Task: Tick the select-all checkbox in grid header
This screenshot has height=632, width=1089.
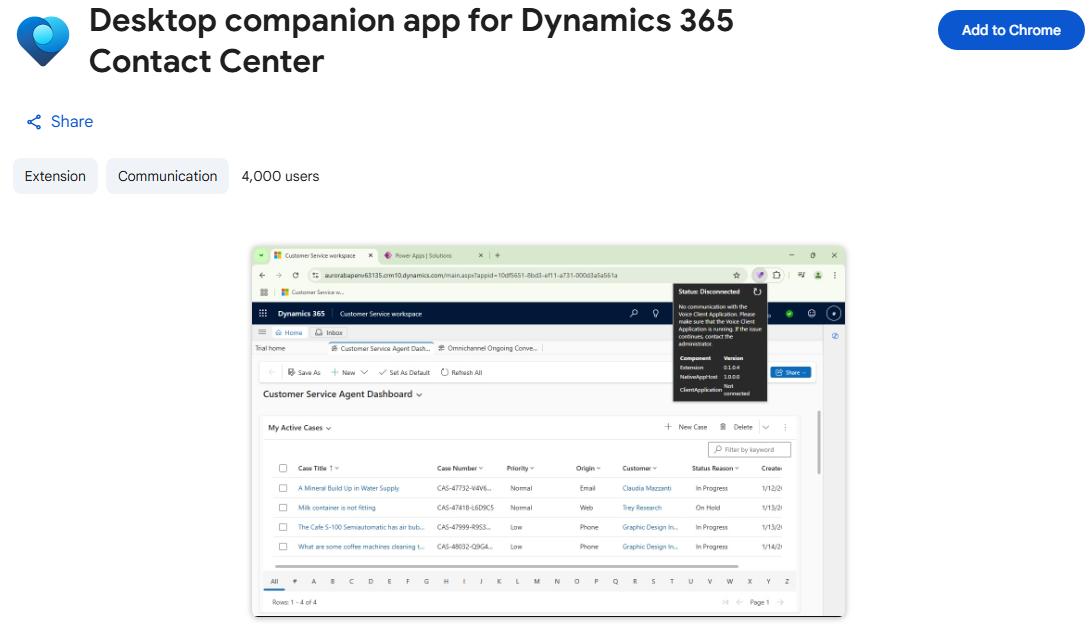Action: click(x=283, y=468)
